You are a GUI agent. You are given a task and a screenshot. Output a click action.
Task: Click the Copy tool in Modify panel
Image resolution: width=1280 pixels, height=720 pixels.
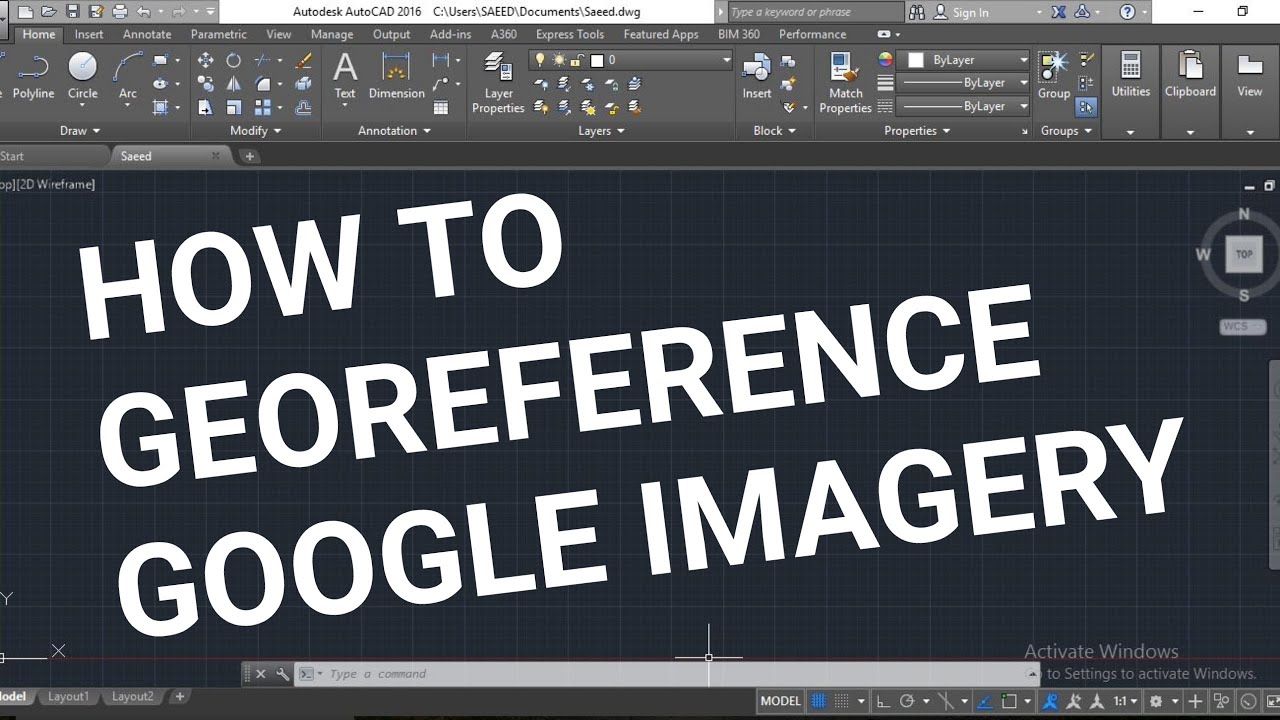pos(205,84)
